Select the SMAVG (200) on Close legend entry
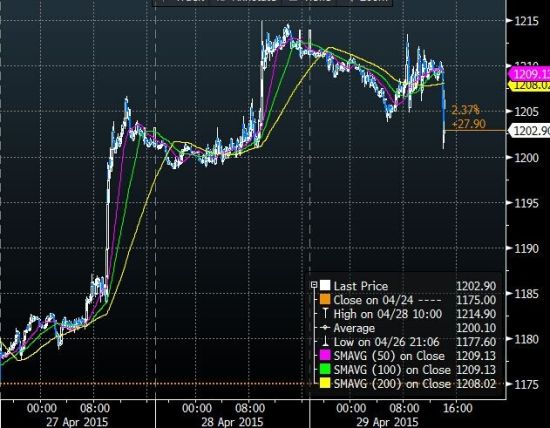Viewport: 550px width, 428px height. point(392,383)
